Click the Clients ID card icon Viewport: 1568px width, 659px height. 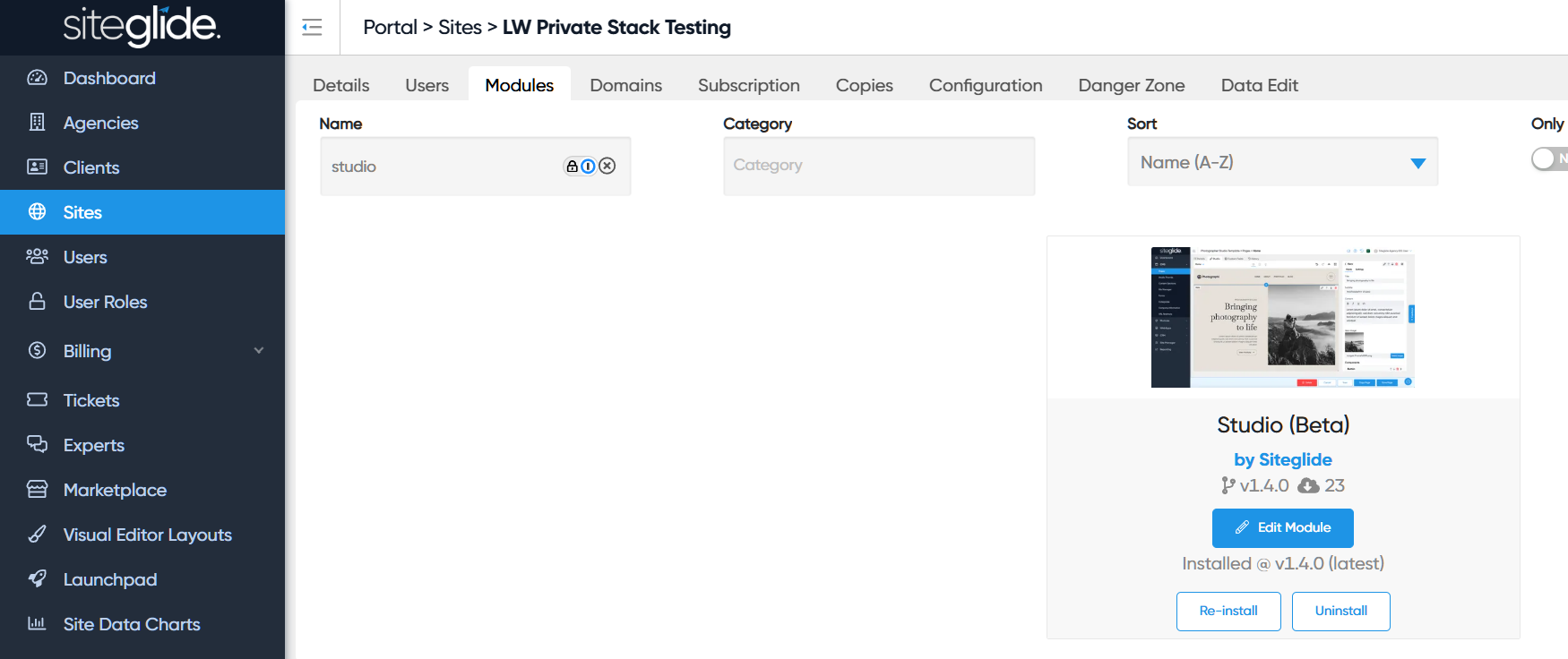(37, 167)
